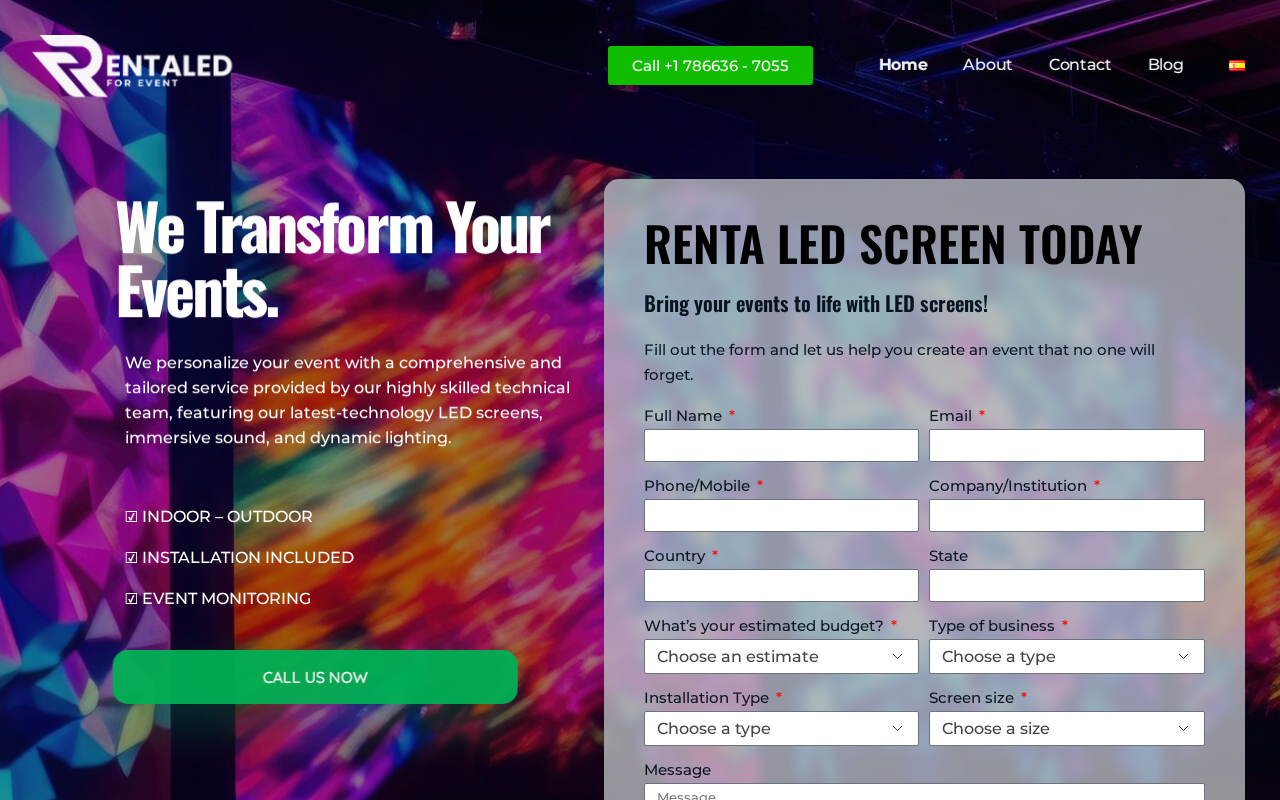Visit the Blog section
The width and height of the screenshot is (1280, 800).
pyautogui.click(x=1166, y=65)
